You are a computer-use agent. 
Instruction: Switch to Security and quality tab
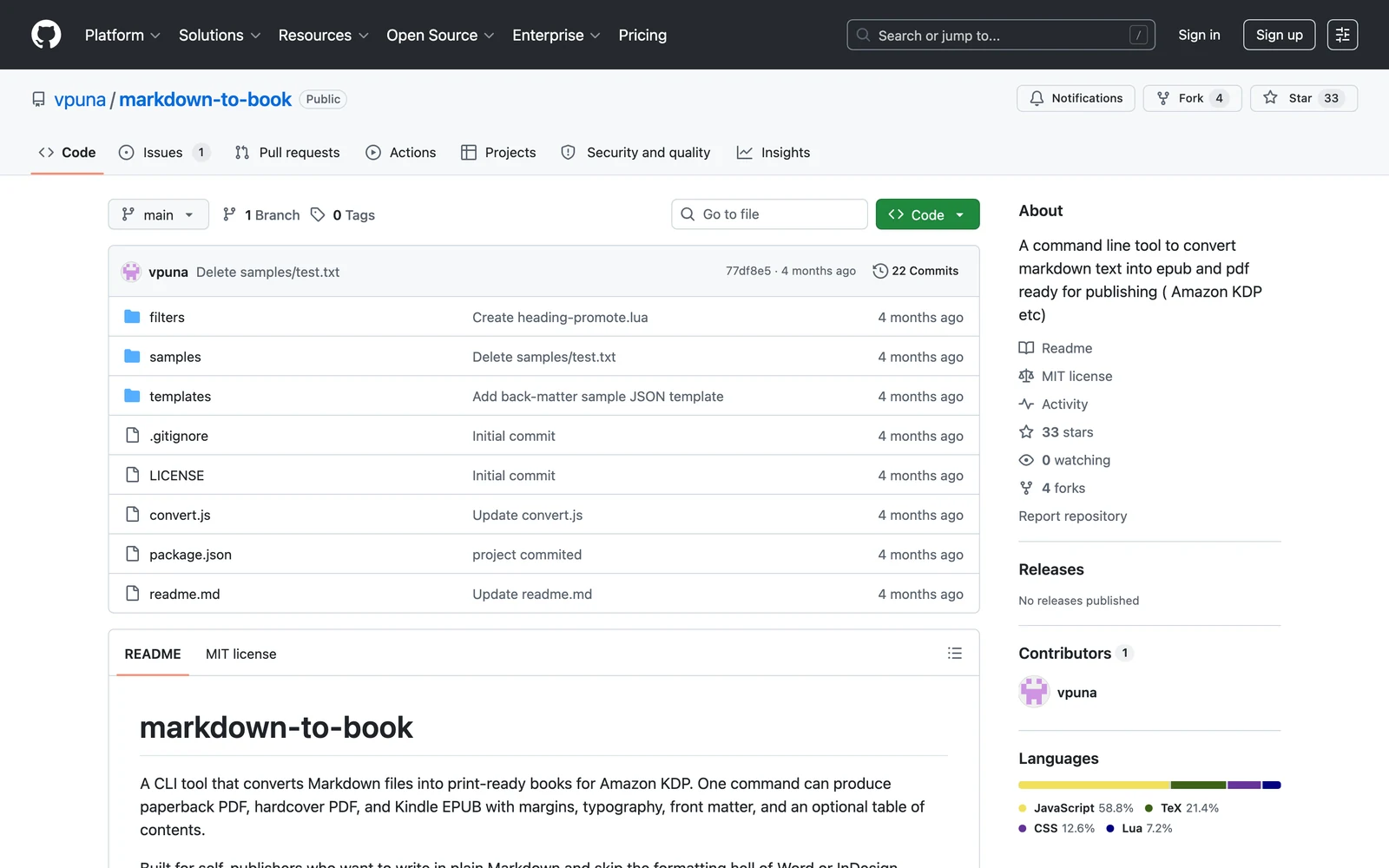click(x=635, y=152)
